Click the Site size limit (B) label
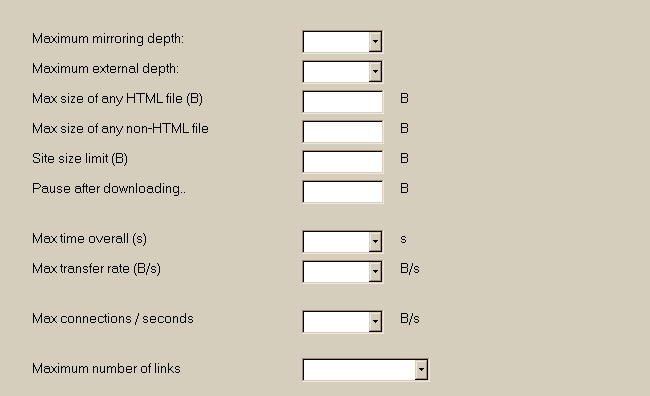Image resolution: width=650 pixels, height=396 pixels. click(x=80, y=158)
